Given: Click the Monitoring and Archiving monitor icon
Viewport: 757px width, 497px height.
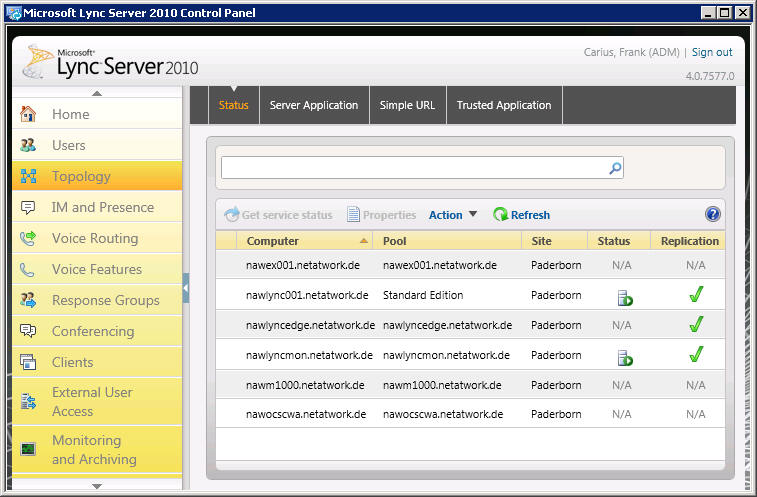Looking at the screenshot, I should (28, 449).
